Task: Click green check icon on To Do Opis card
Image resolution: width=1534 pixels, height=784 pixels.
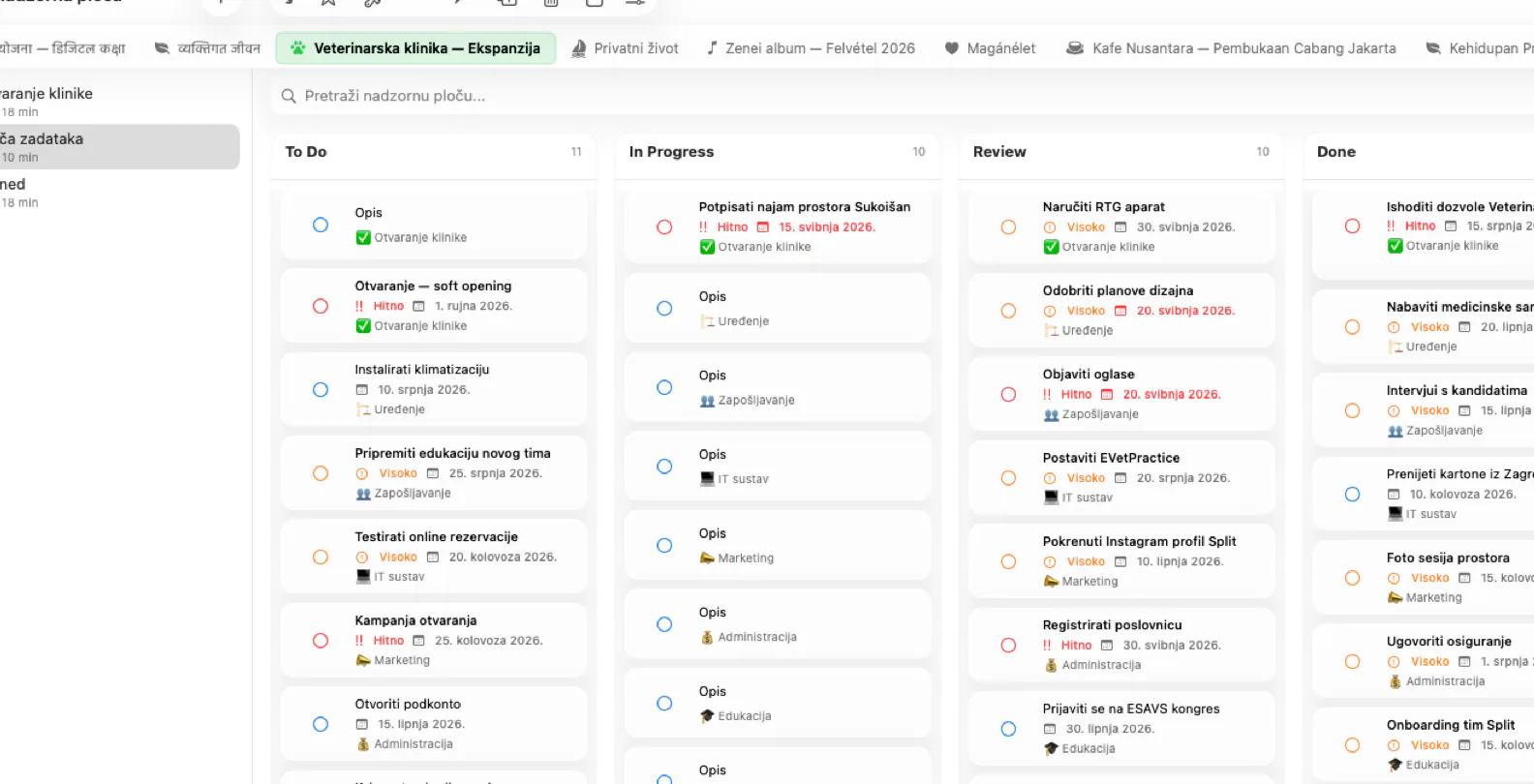Action: (363, 238)
